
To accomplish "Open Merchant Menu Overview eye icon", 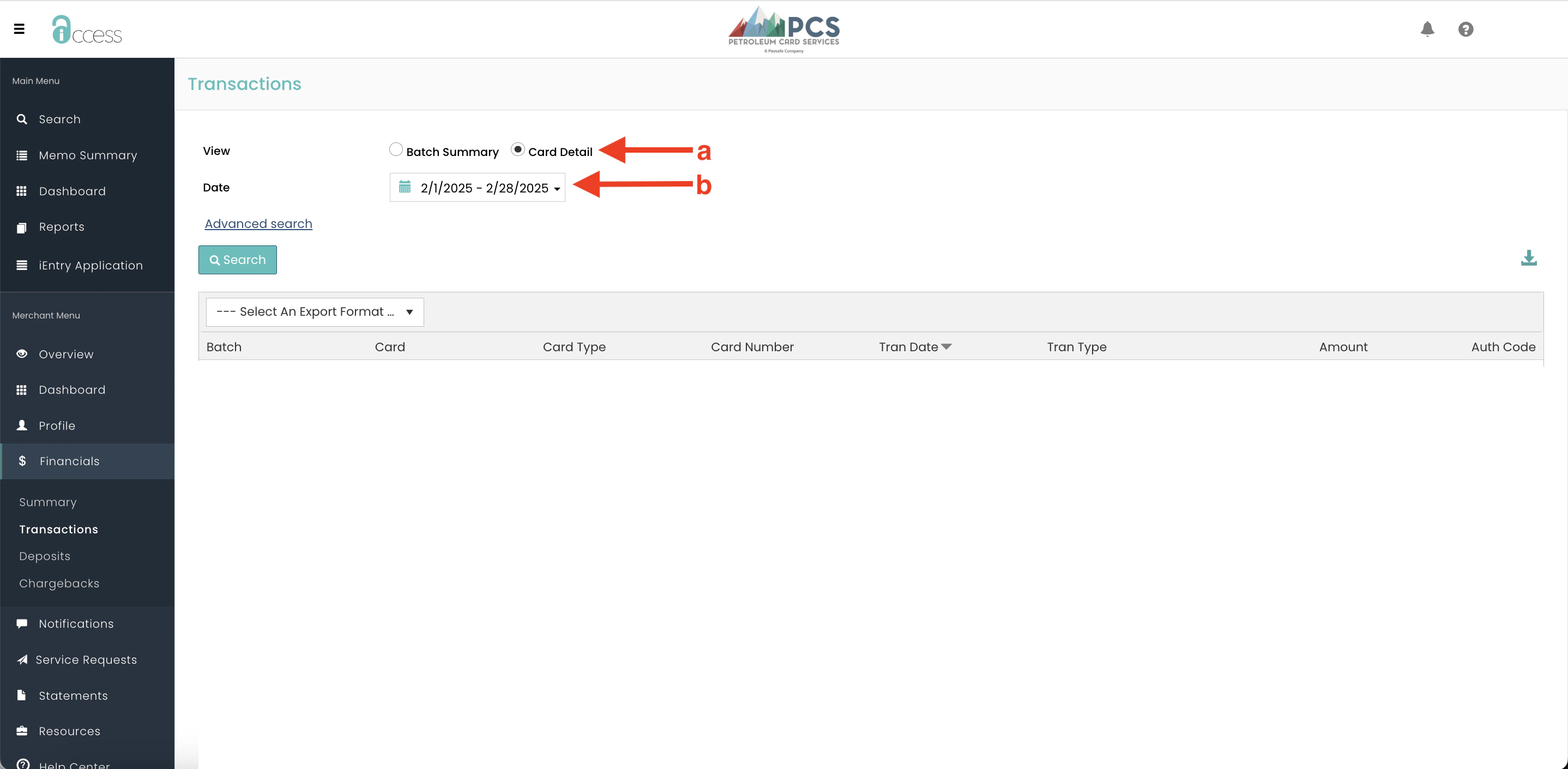I will (22, 354).
